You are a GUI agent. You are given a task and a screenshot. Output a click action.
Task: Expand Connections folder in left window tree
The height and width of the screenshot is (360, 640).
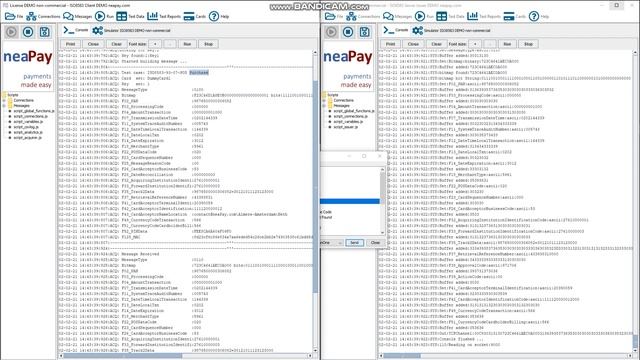tap(4, 100)
